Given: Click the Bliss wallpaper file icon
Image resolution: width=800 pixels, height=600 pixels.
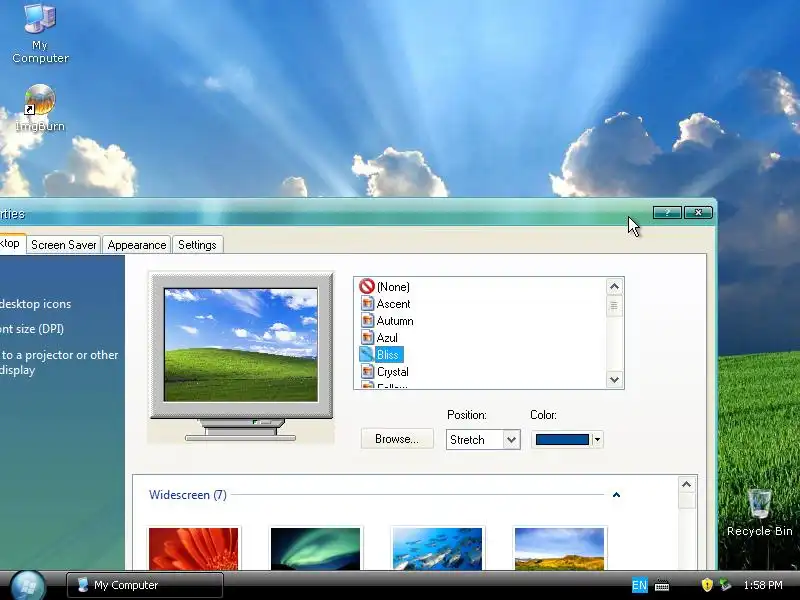Looking at the screenshot, I should point(367,354).
